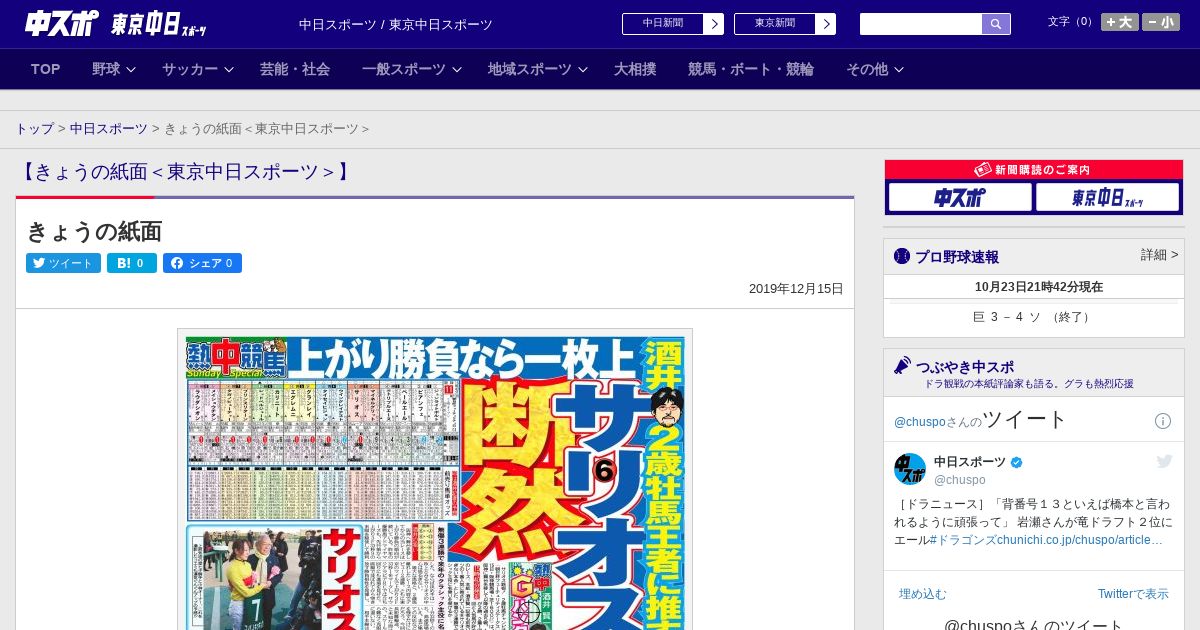Image resolution: width=1200 pixels, height=630 pixels.
Task: Open the 競馬・ボート・競輪 menu item
Action: point(751,69)
